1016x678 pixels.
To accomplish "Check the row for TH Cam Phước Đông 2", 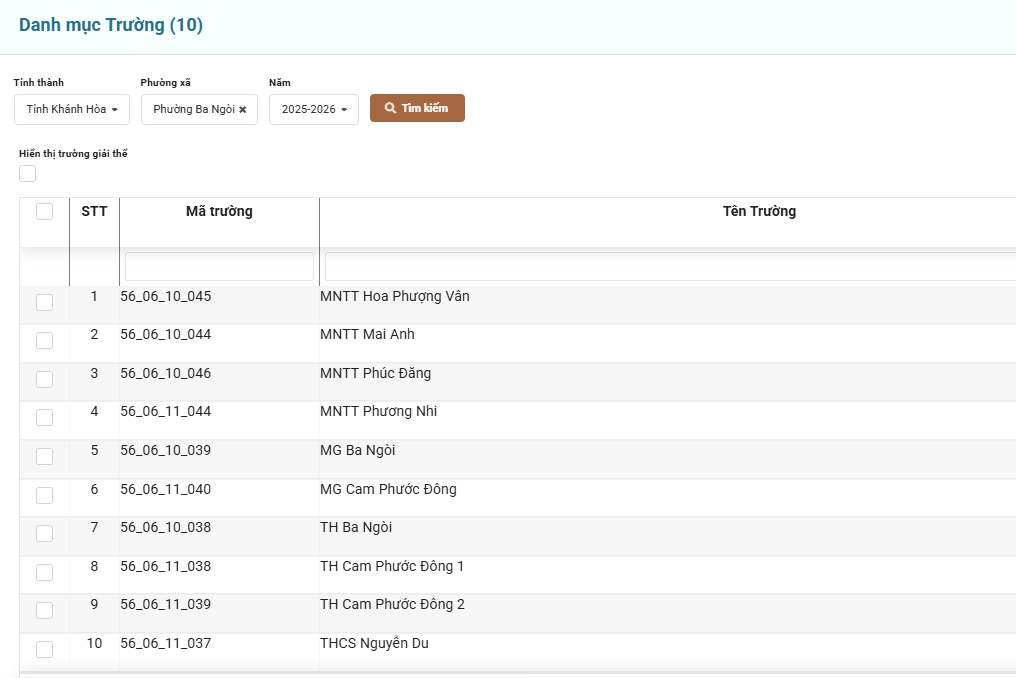I will (44, 611).
